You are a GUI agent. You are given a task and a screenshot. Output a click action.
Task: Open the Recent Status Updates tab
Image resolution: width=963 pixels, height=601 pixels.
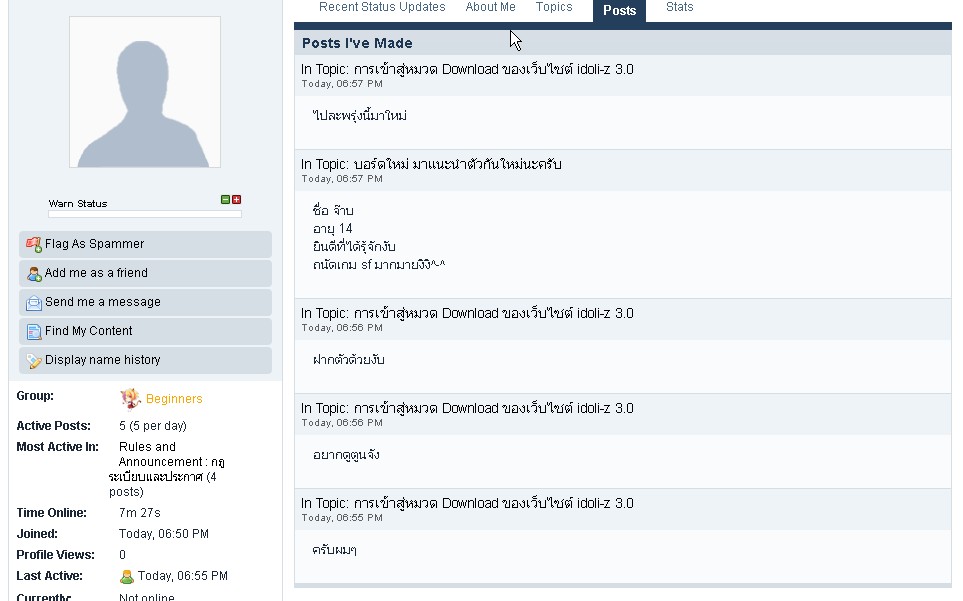pos(382,7)
